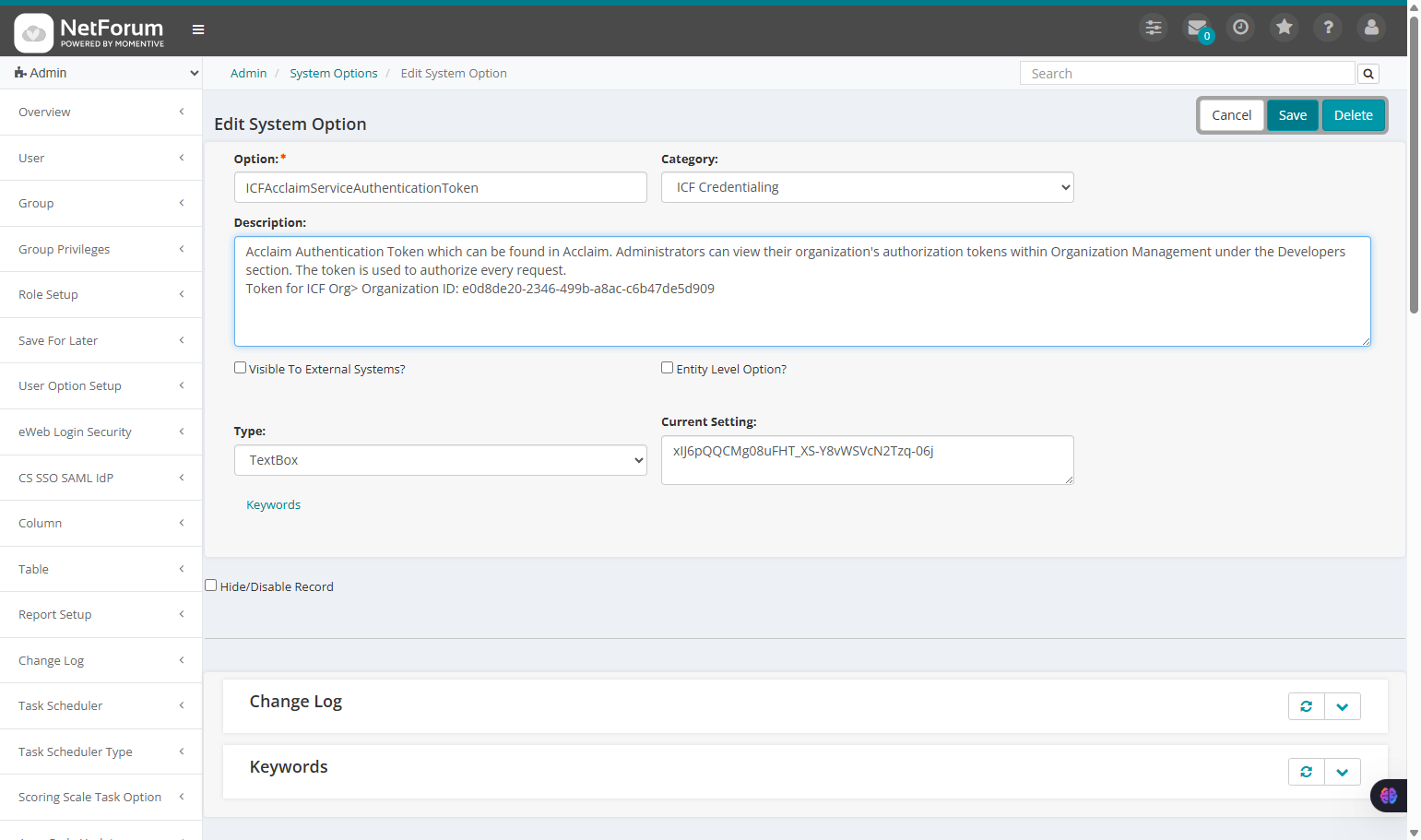This screenshot has width=1421, height=840.
Task: Open the sliders settings icon
Action: tap(1153, 28)
